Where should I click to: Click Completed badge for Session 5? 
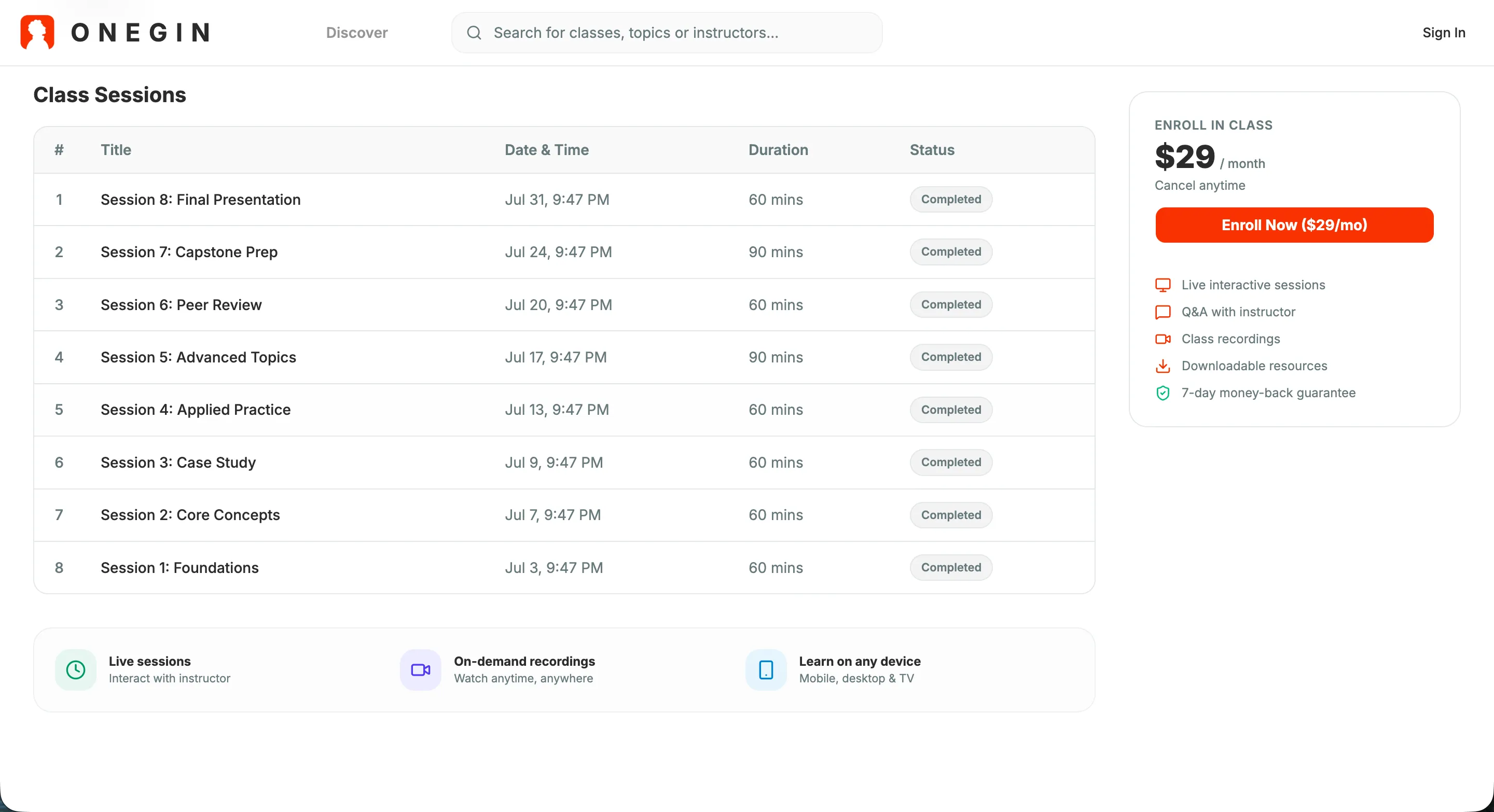(950, 357)
